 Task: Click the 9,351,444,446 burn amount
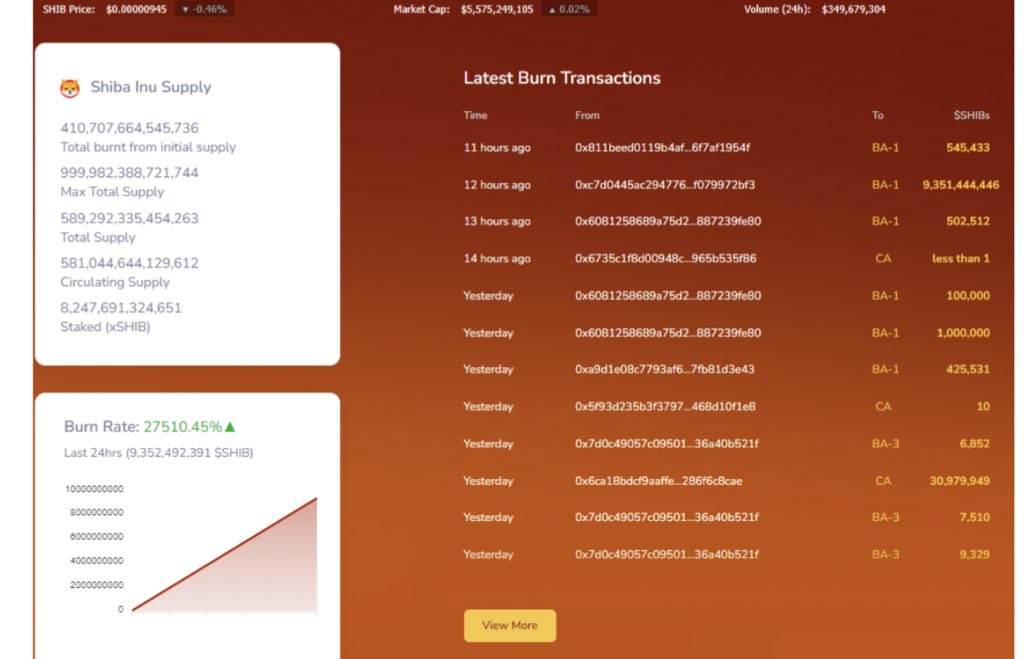click(961, 185)
